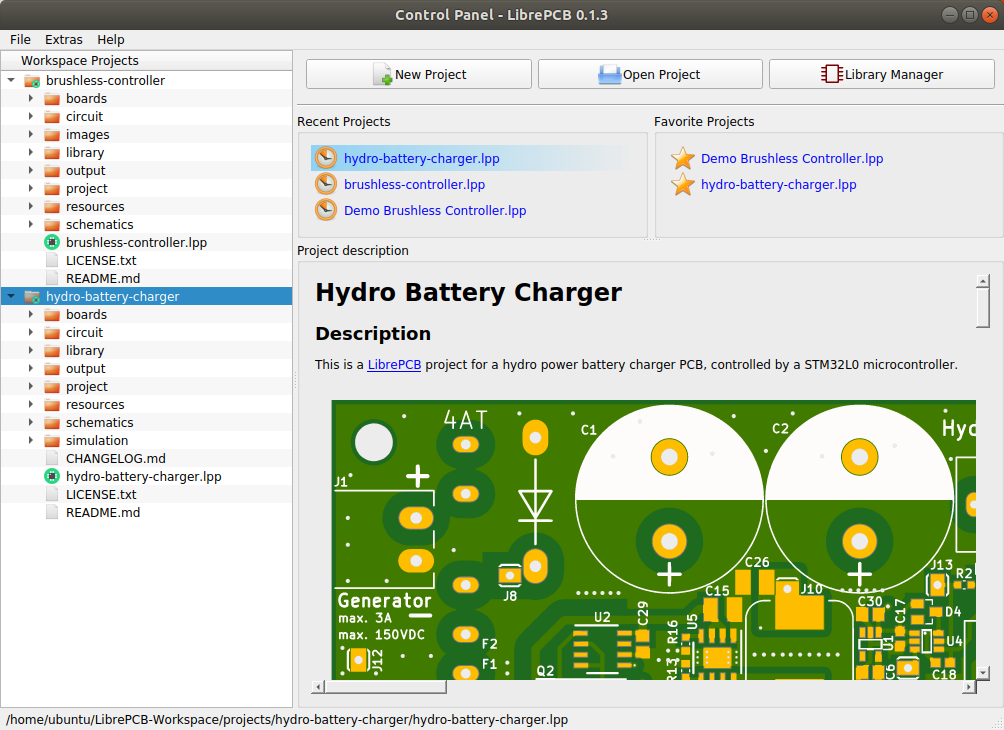Click the green hydro-battery-charger.lpp file icon in tree
1004x730 pixels.
(52, 477)
